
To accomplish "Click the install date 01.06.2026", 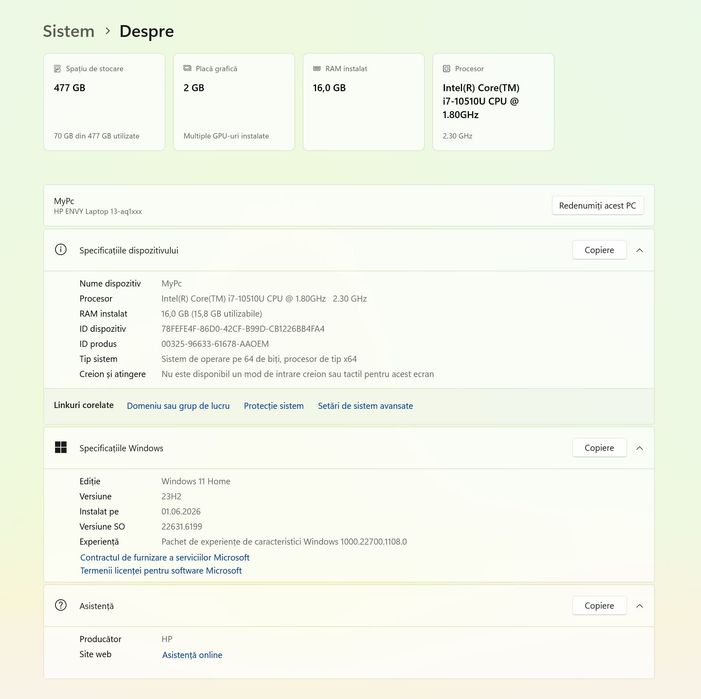I will (181, 511).
